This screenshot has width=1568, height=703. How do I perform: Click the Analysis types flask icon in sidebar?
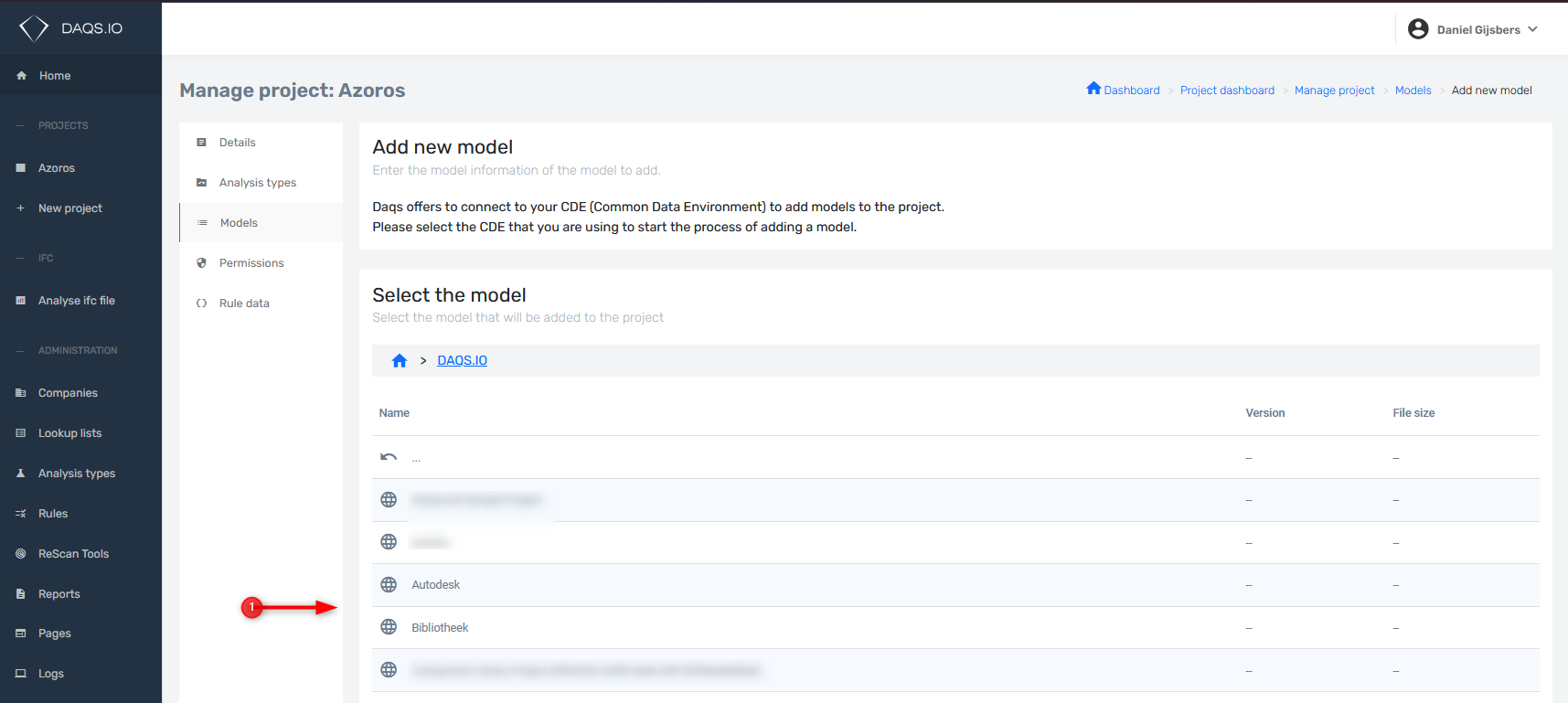tap(21, 474)
